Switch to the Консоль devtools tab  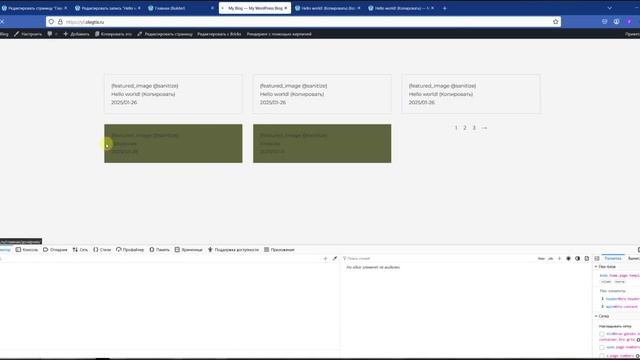coord(27,249)
